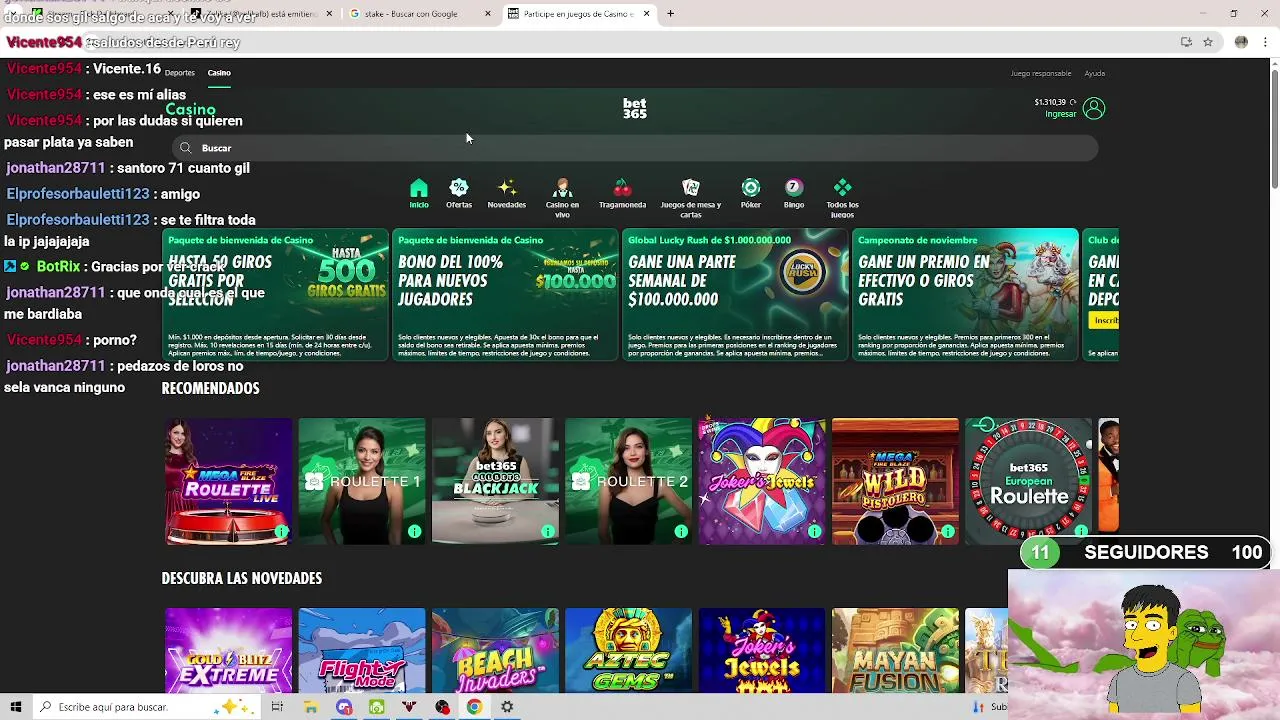
Task: Launch the Mega Fire Blaze Wild Pistolero game
Action: point(895,482)
